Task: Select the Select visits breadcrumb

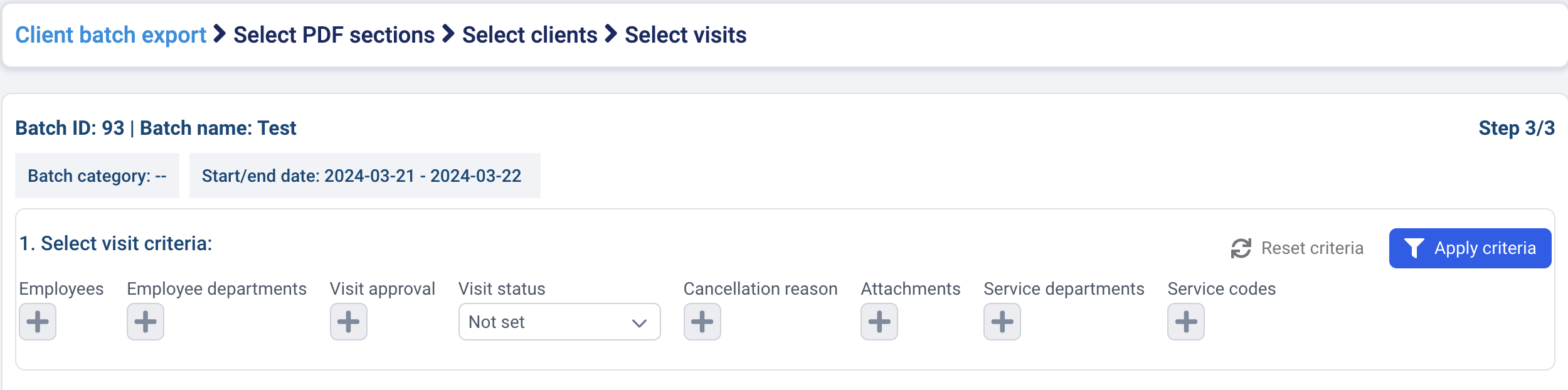Action: pyautogui.click(x=684, y=36)
